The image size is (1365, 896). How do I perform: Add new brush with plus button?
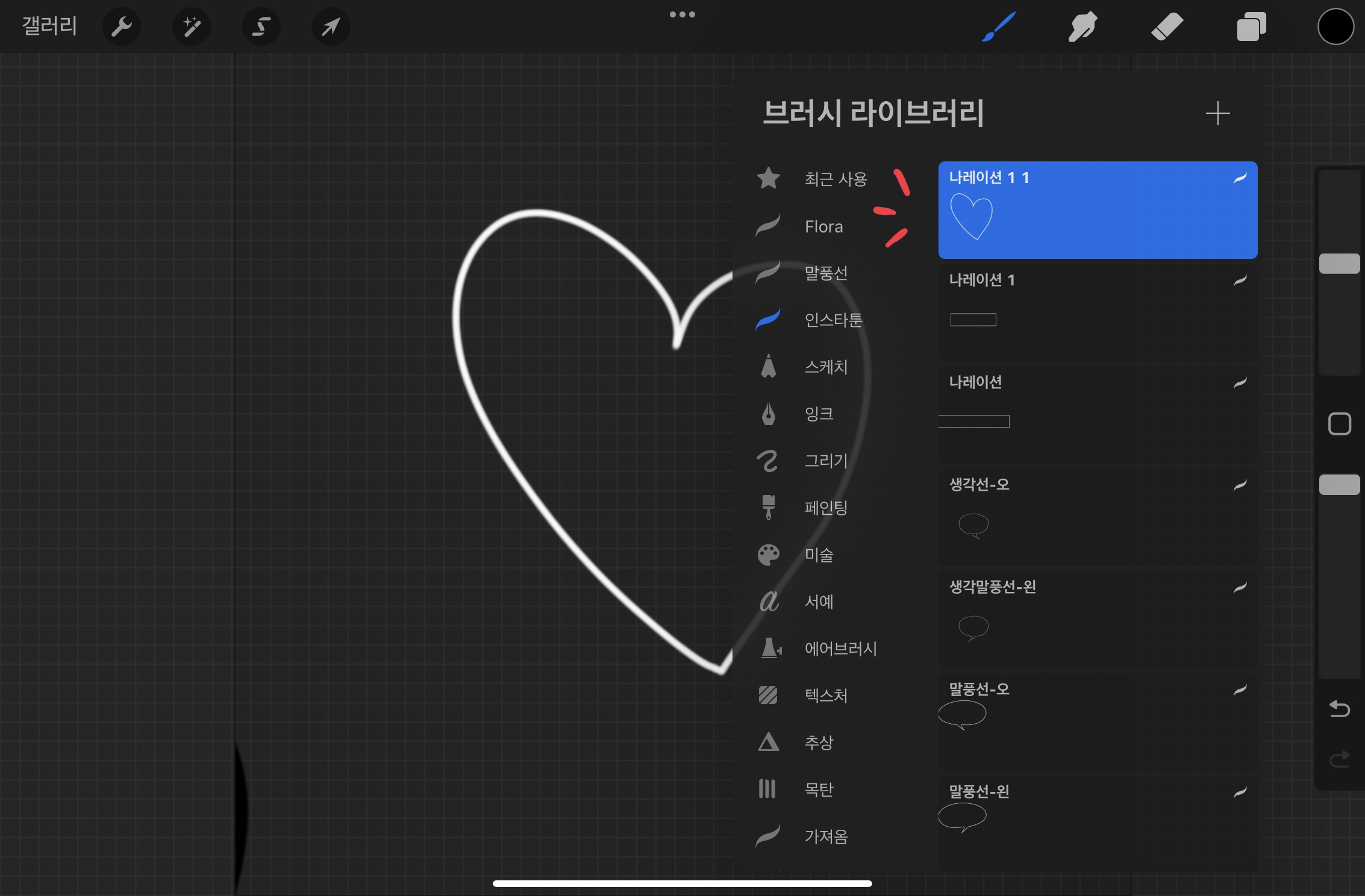pos(1217,113)
